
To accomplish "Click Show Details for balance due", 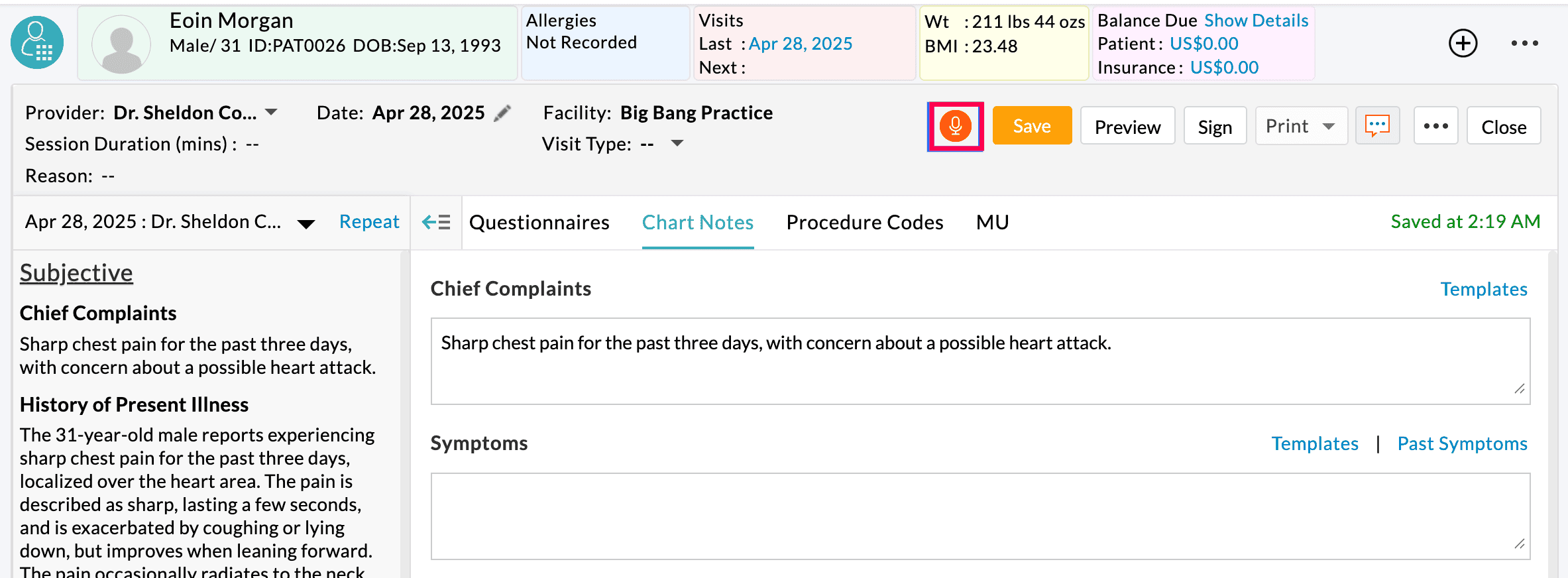I will [x=1256, y=21].
